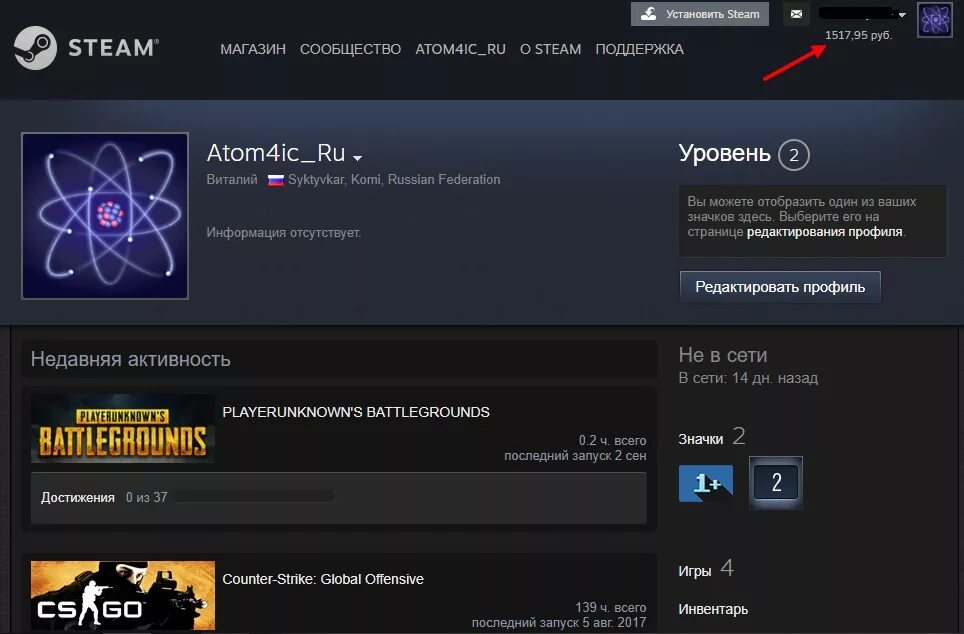Image resolution: width=964 pixels, height=634 pixels.
Task: Expand the Atom4ic_Ru name history arrow
Action: pyautogui.click(x=357, y=158)
